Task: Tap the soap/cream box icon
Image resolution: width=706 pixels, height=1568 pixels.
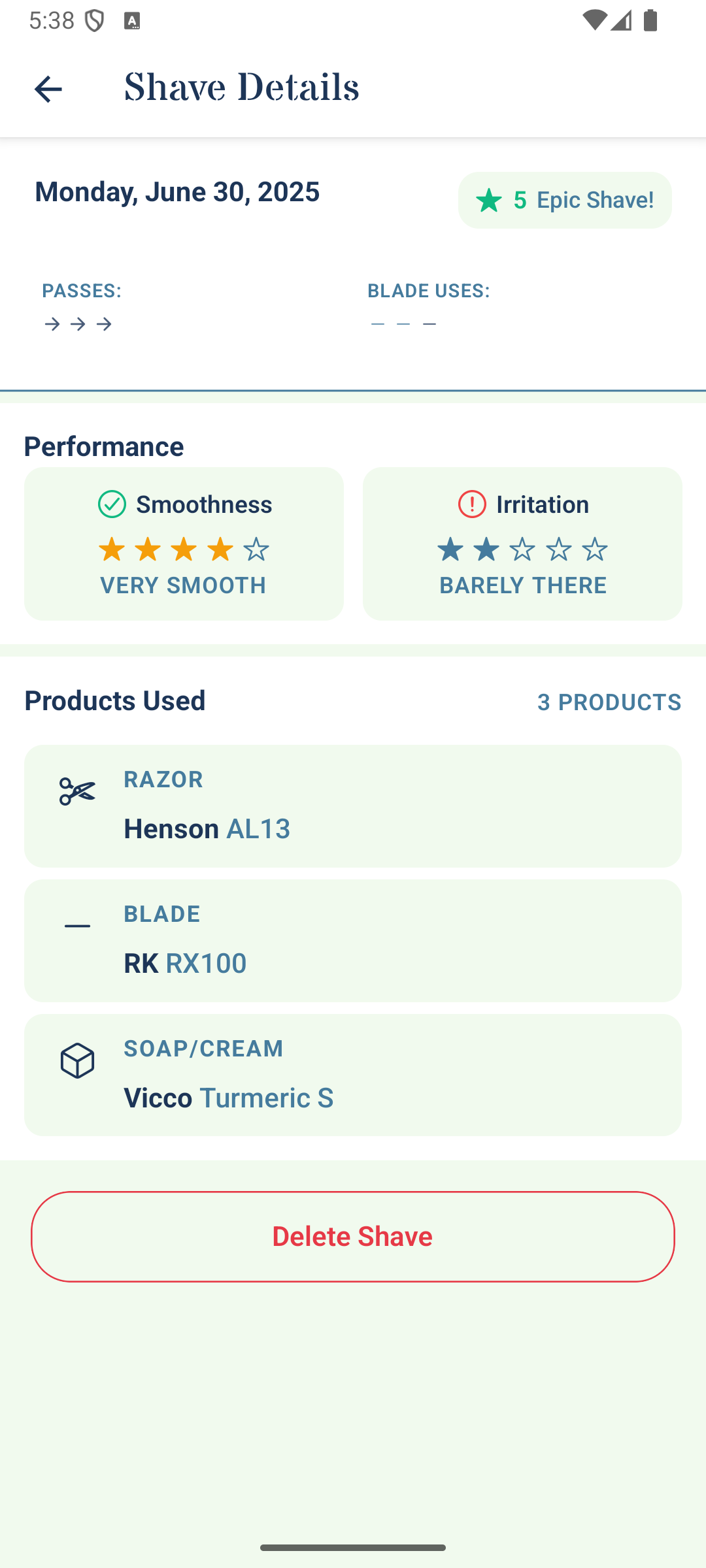Action: coord(77,1060)
